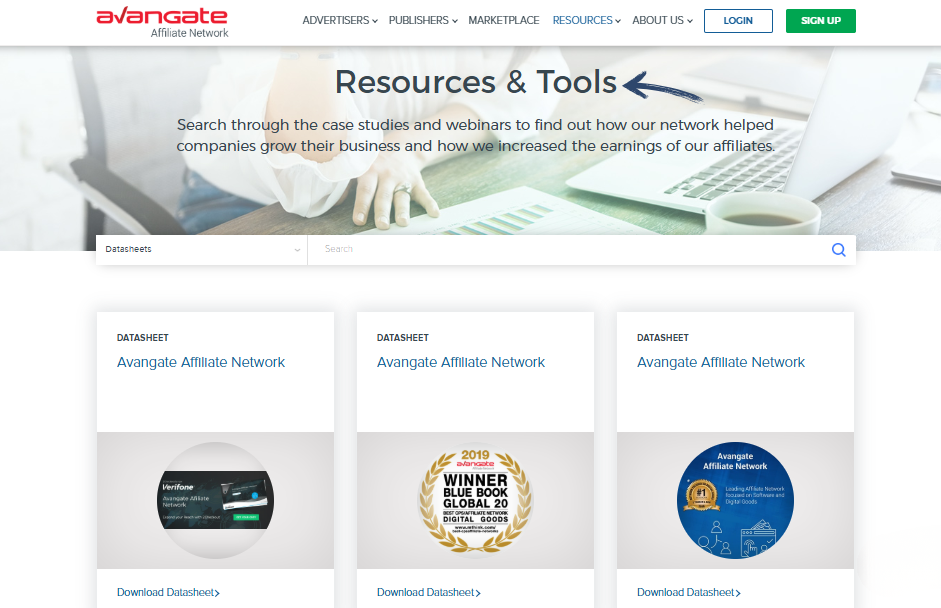Open the Datasheets filter dropdown
The image size is (941, 608).
200,249
